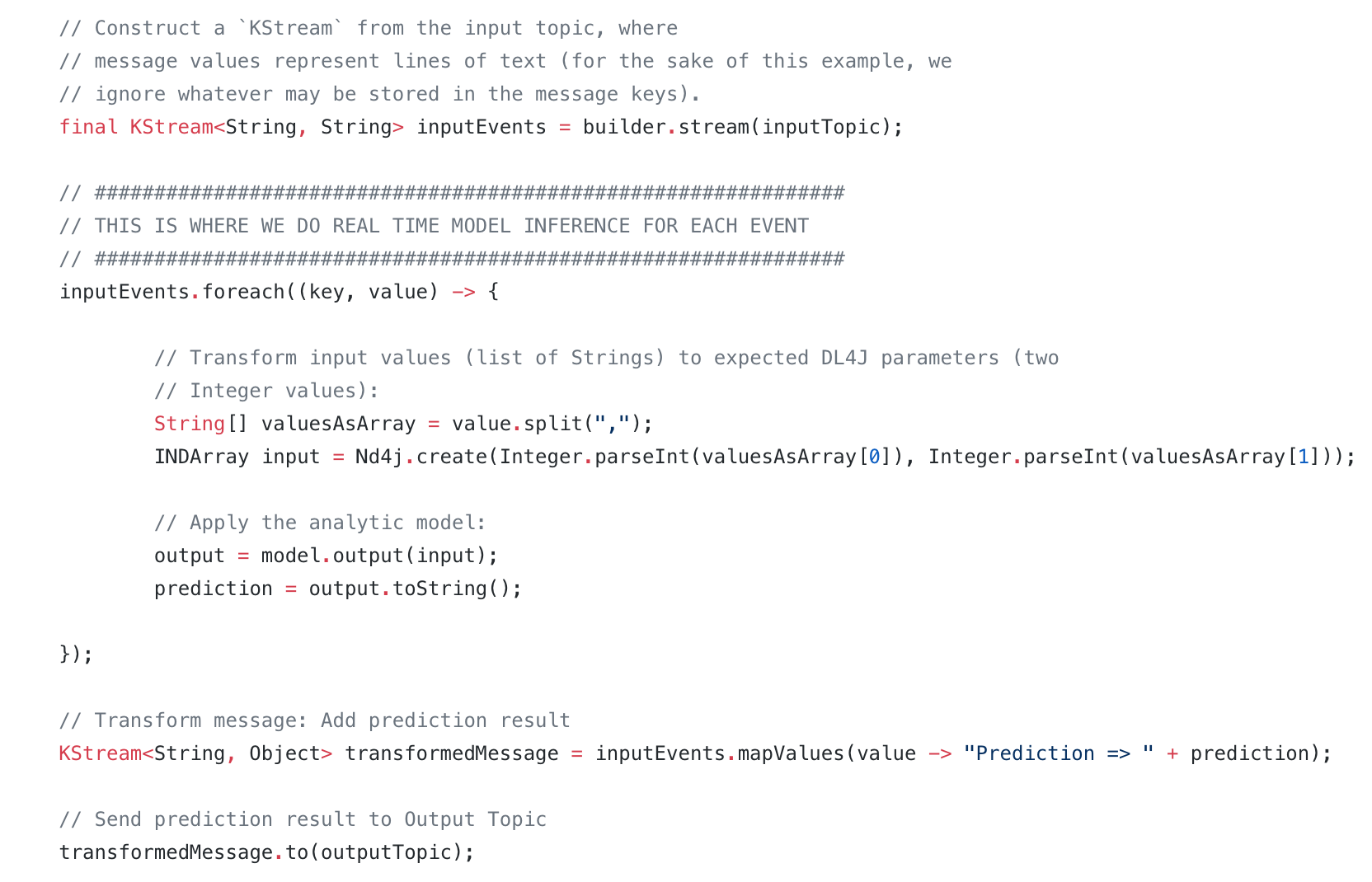Click "model" in the model.output call

click(x=290, y=556)
